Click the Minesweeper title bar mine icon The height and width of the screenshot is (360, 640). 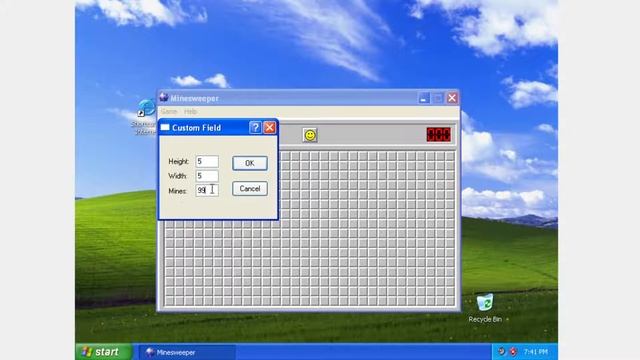164,98
